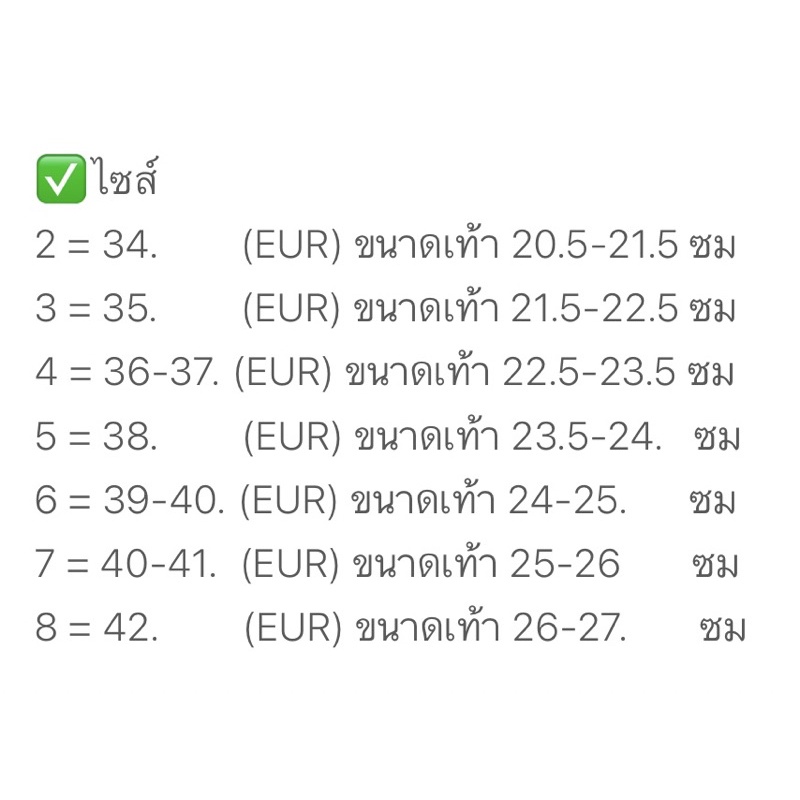
Task: Select the size row "6 = 39-40."
Action: pyautogui.click(x=130, y=501)
